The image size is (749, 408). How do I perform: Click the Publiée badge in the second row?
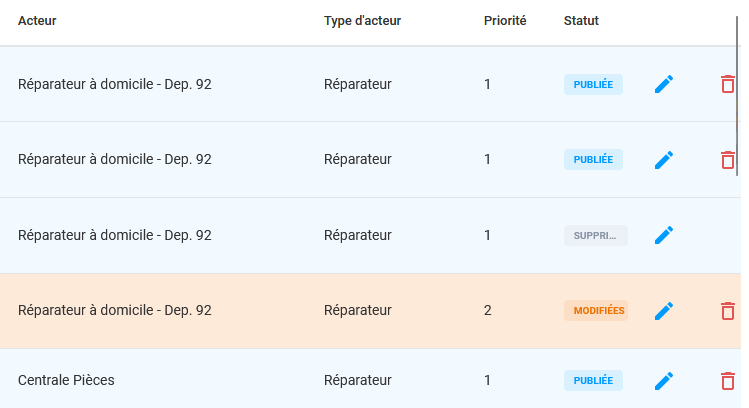pos(593,160)
